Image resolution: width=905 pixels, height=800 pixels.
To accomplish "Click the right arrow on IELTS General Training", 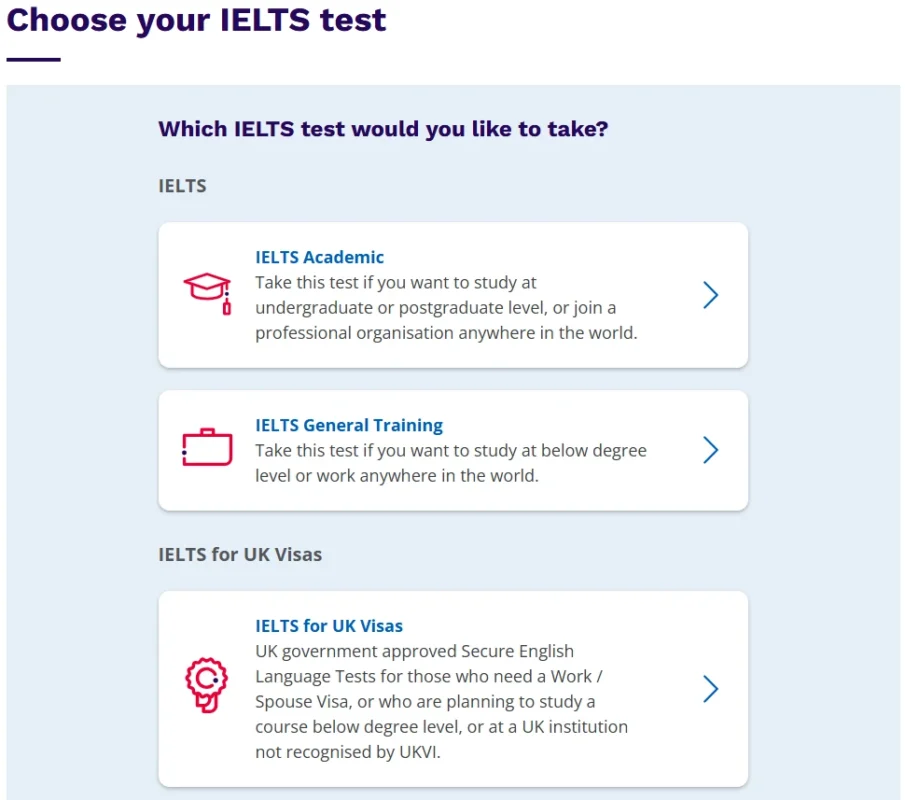I will coord(711,451).
